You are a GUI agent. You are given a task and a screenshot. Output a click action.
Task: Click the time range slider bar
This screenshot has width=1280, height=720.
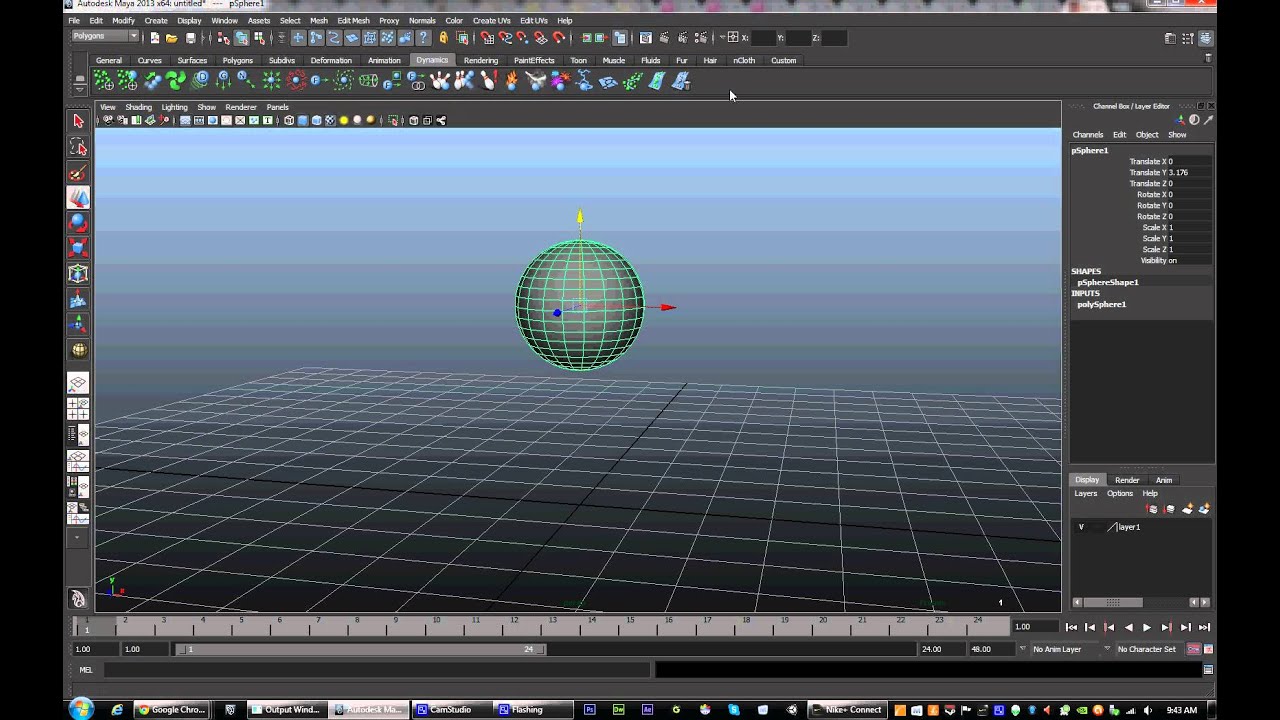click(x=361, y=650)
